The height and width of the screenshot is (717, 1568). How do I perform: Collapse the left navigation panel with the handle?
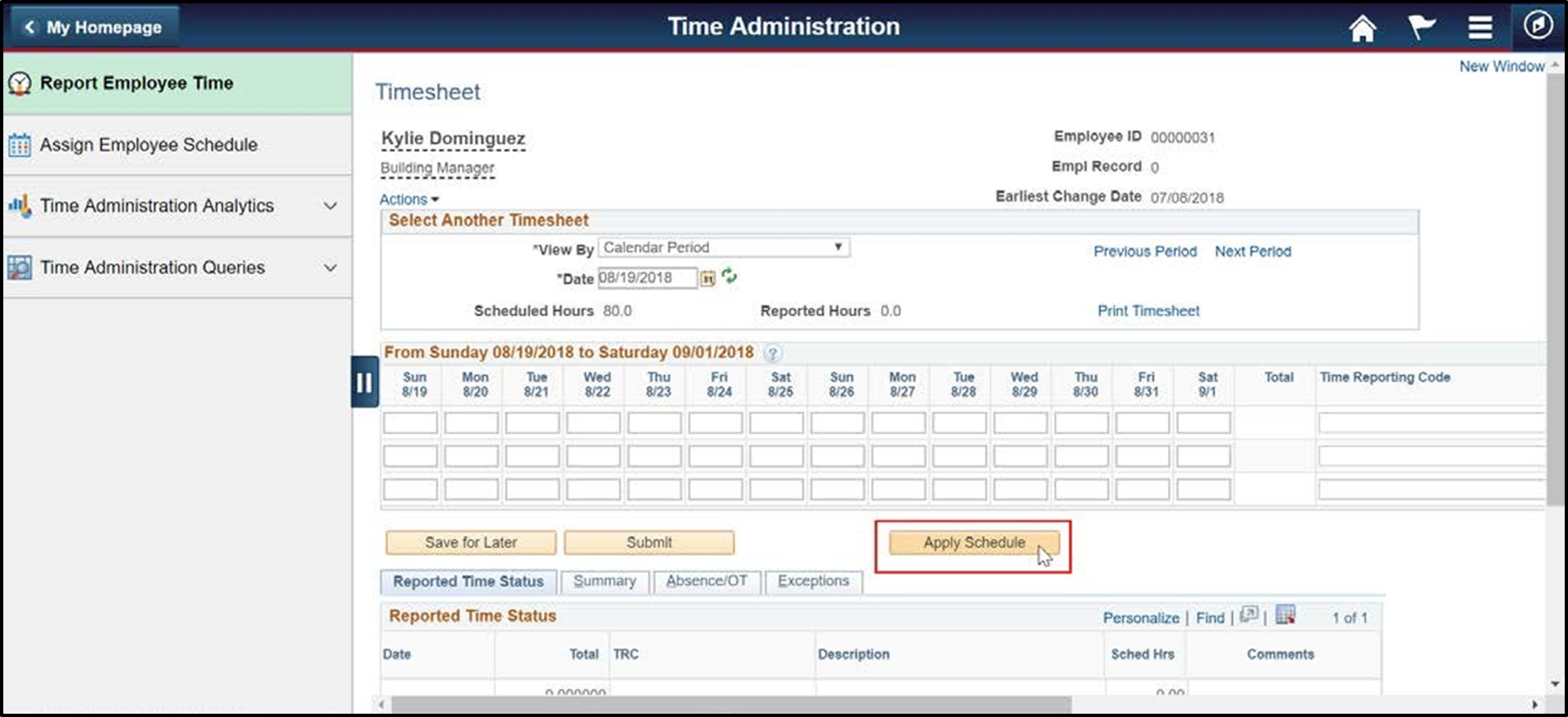click(365, 383)
